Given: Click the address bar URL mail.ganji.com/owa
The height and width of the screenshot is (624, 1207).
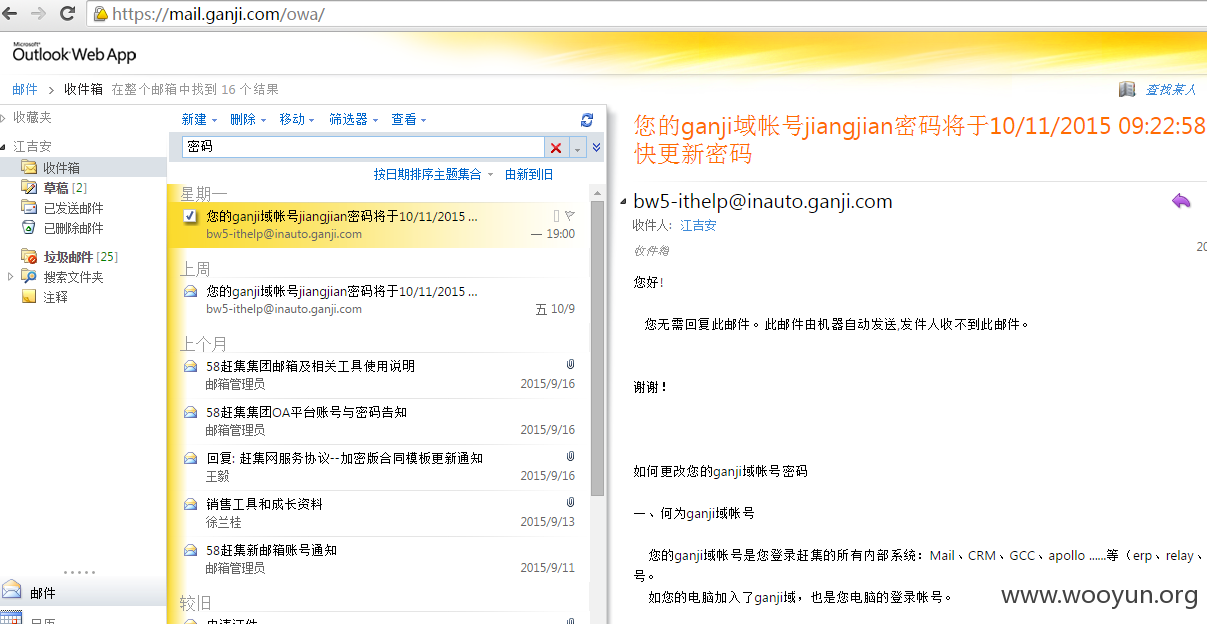Looking at the screenshot, I should (x=218, y=14).
